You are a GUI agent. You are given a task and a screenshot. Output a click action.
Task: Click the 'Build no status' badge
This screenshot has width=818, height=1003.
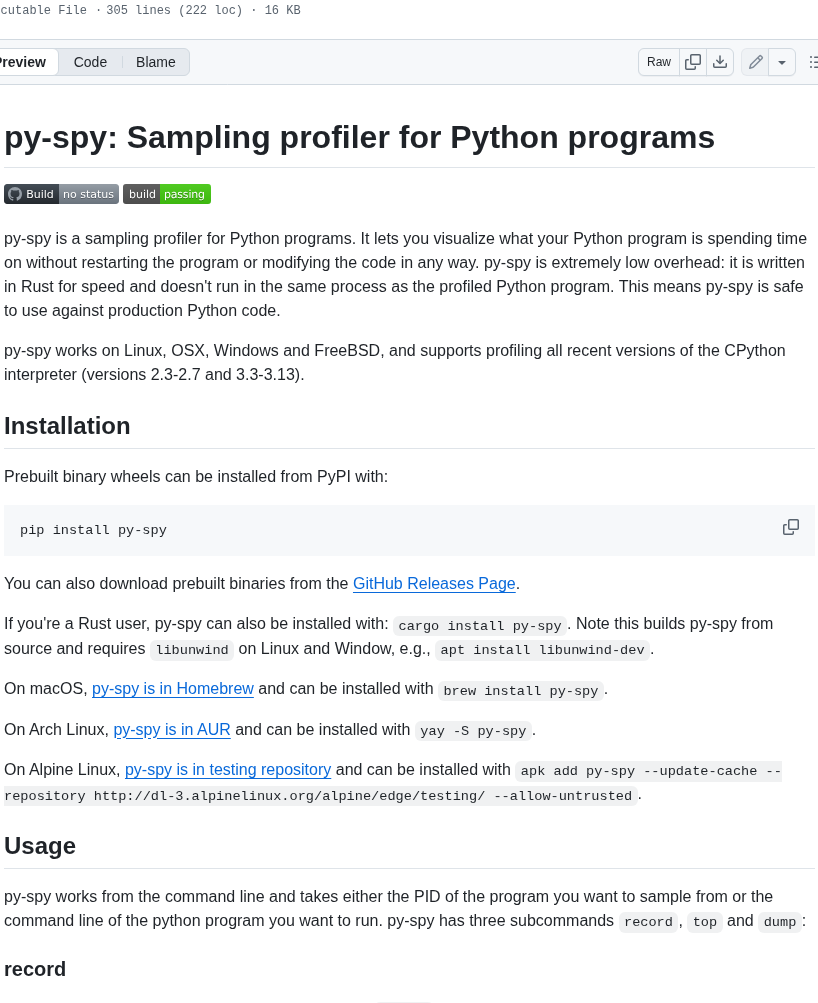[x=60, y=193]
